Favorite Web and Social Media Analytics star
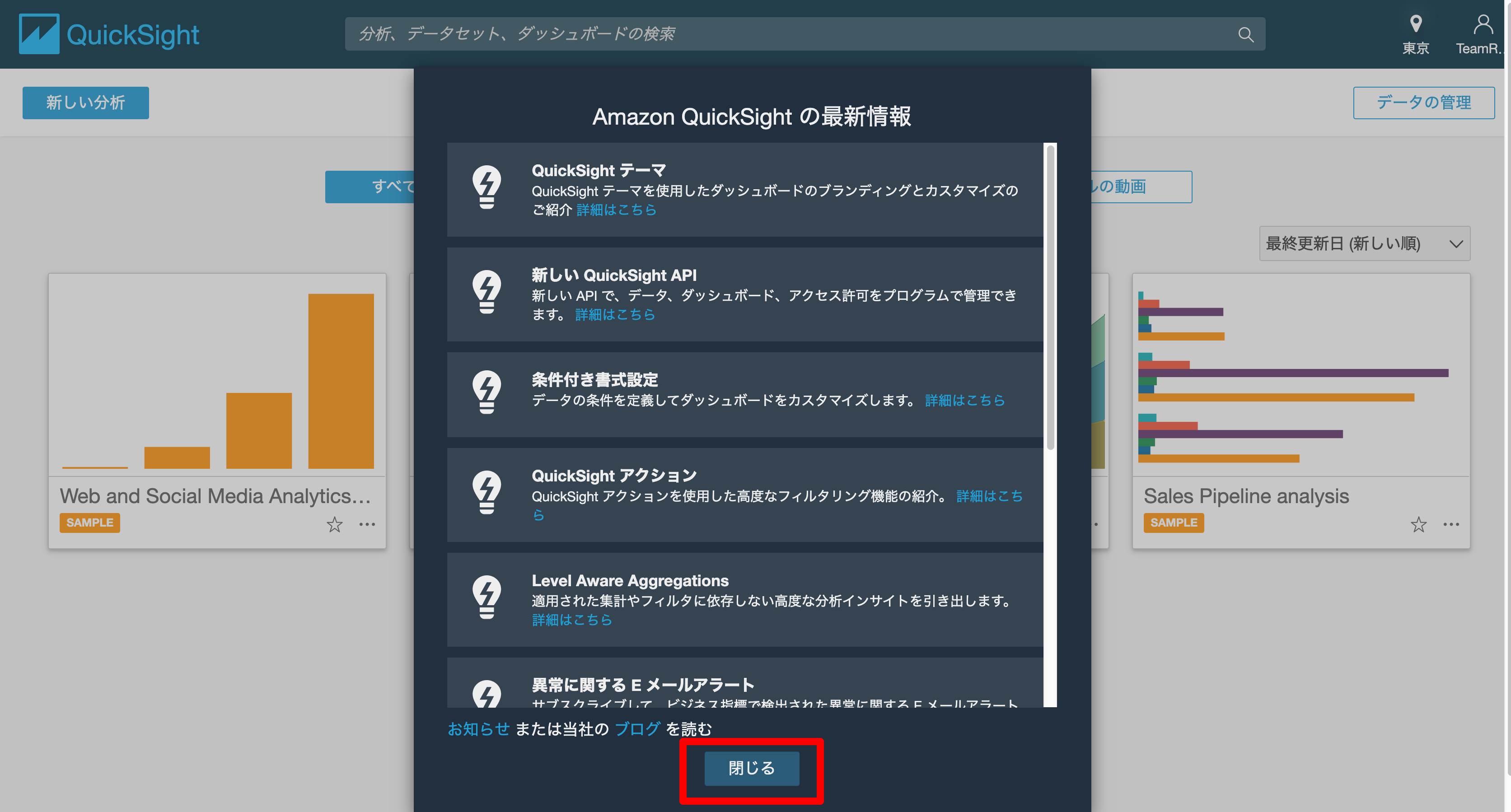The height and width of the screenshot is (812, 1511). 334,524
